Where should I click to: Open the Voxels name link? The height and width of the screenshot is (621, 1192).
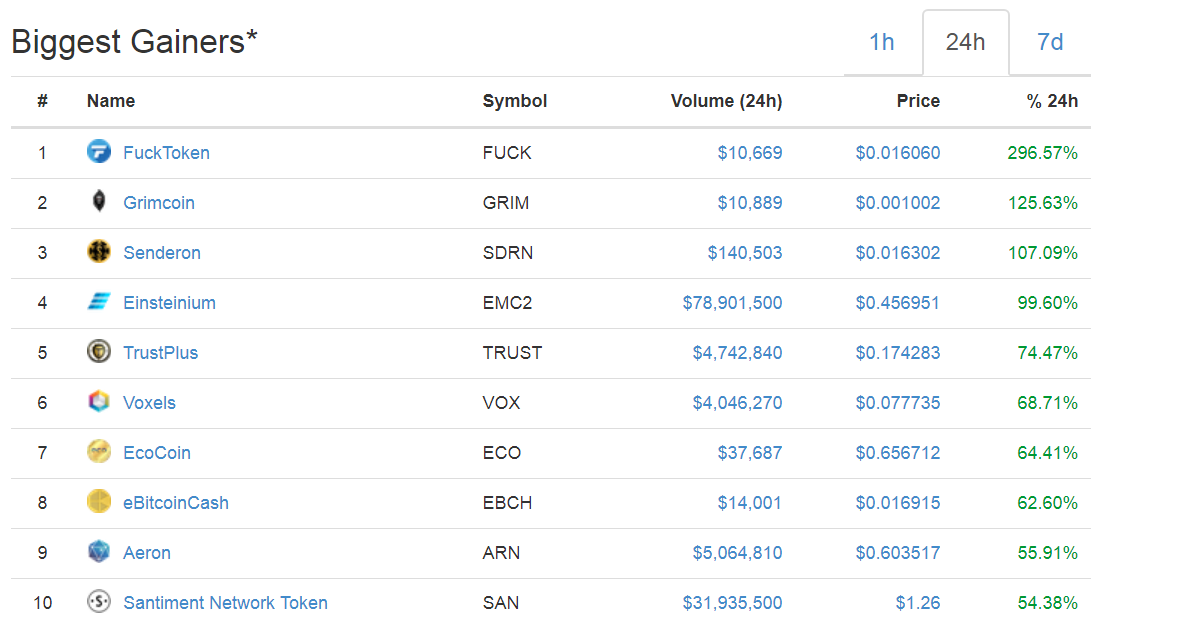[x=149, y=403]
